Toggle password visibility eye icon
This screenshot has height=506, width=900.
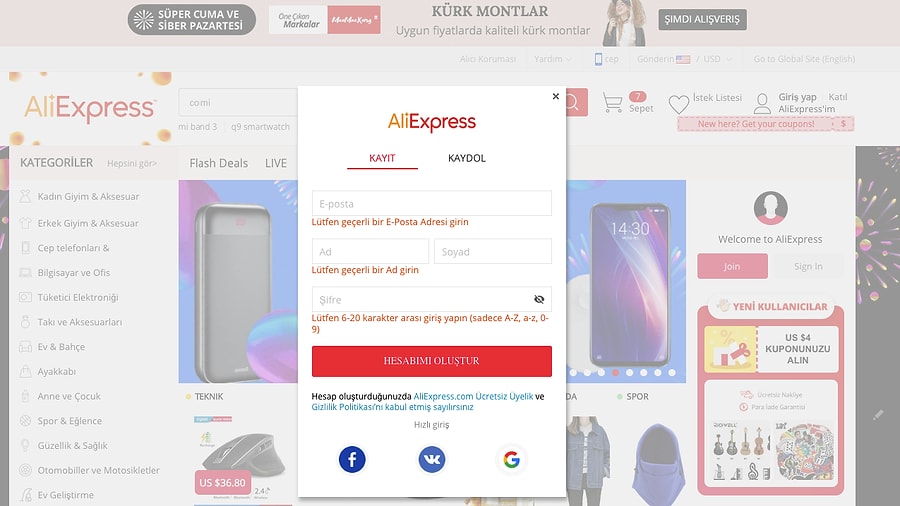coord(539,299)
